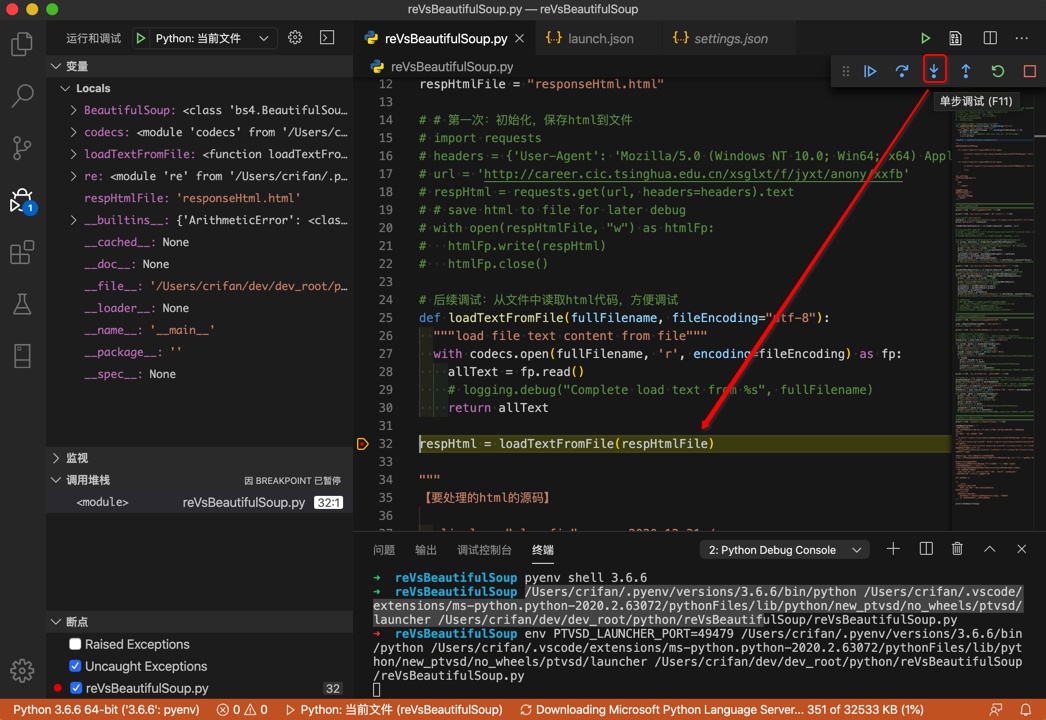Click the Python: 当前文件 debug status item
The height and width of the screenshot is (720, 1046).
394,709
